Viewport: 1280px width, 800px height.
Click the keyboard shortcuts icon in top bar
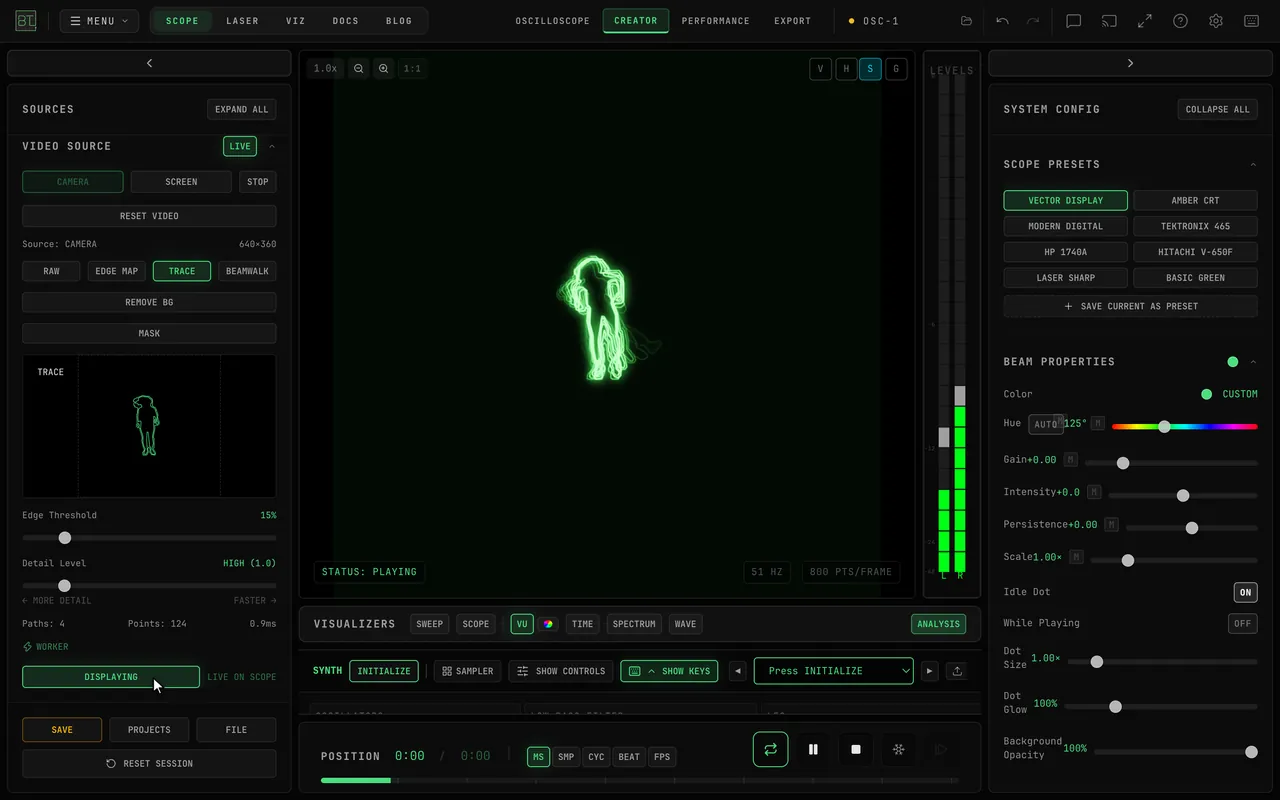1251,21
